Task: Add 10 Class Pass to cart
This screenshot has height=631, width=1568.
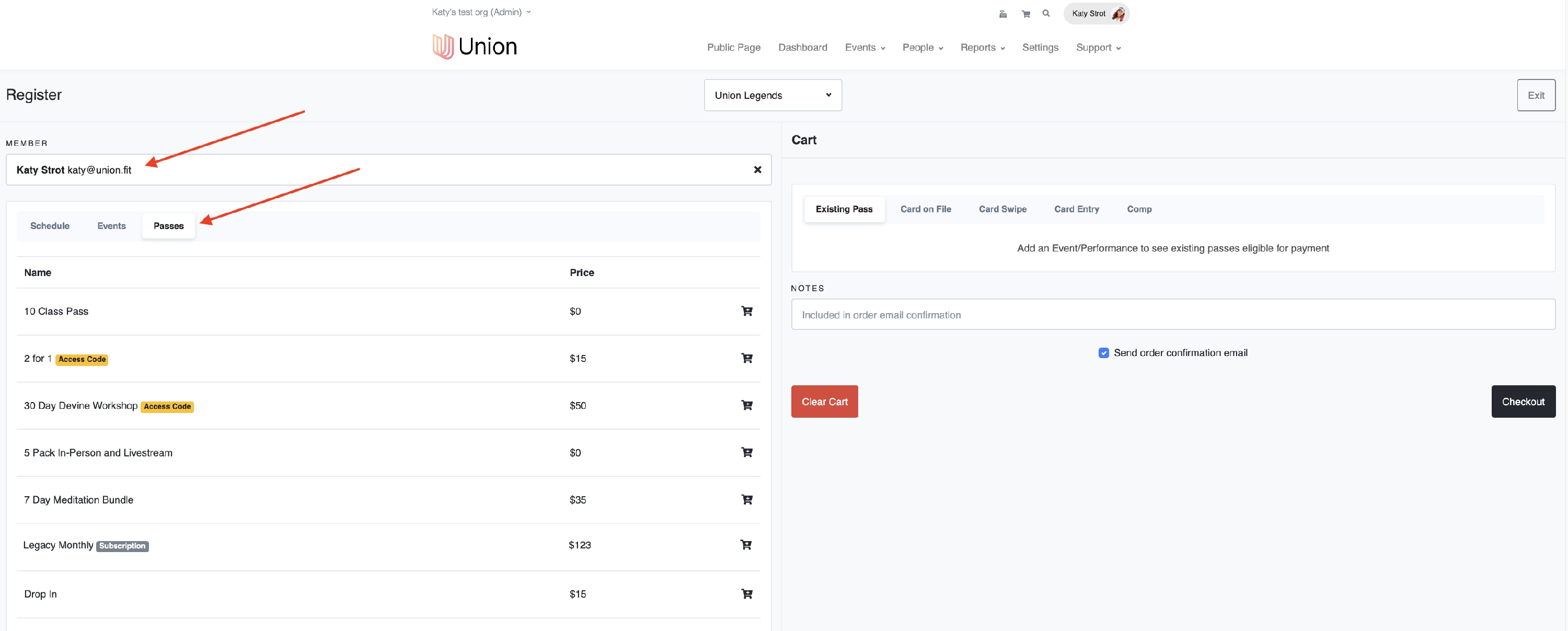Action: pyautogui.click(x=746, y=311)
